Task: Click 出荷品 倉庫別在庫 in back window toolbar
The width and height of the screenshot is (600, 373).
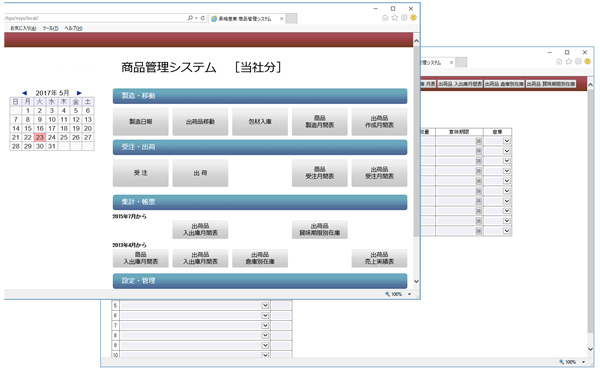Action: pos(504,84)
